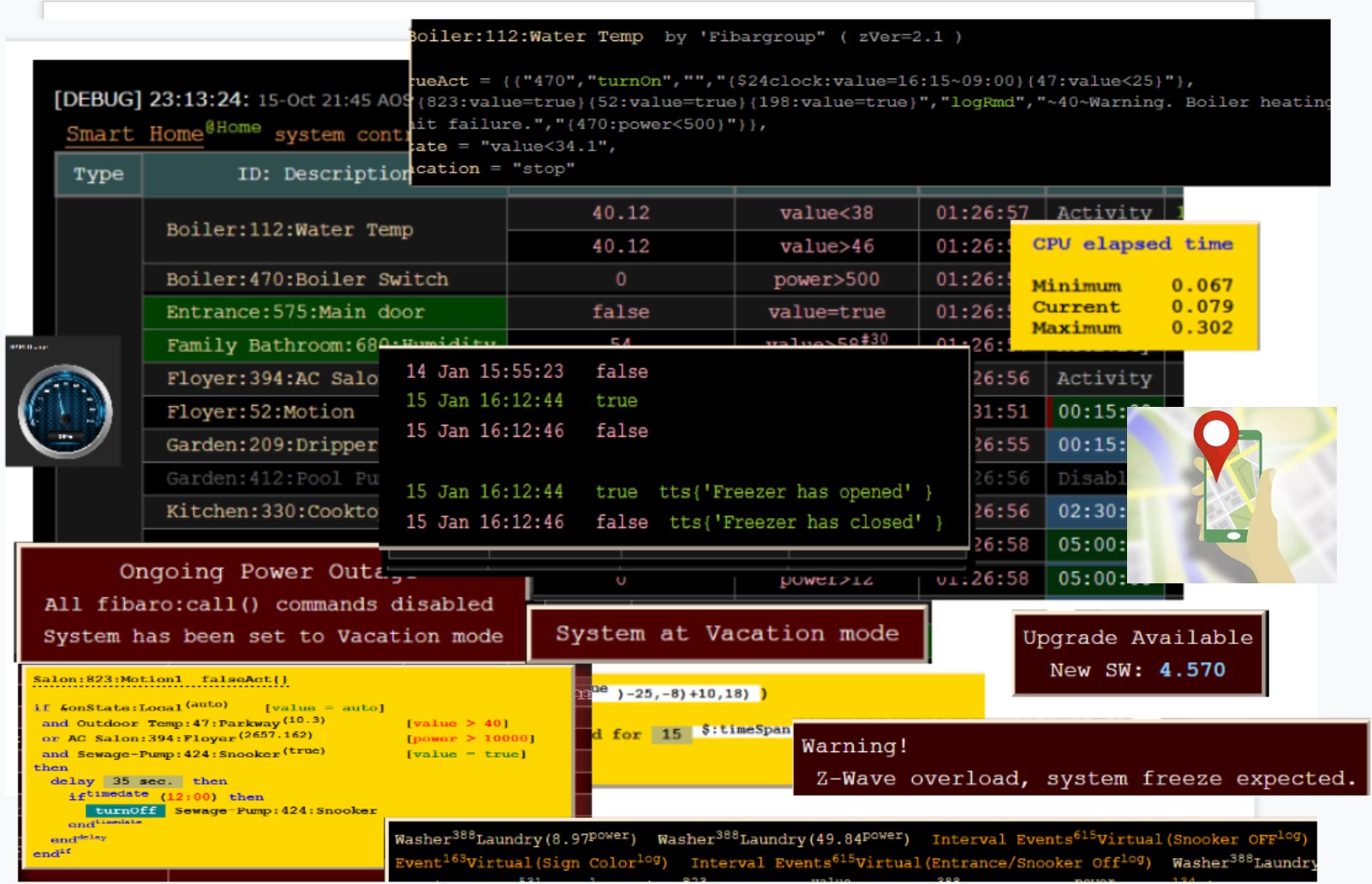1372x884 pixels.
Task: Click the power>500 condition cell
Action: click(x=826, y=279)
